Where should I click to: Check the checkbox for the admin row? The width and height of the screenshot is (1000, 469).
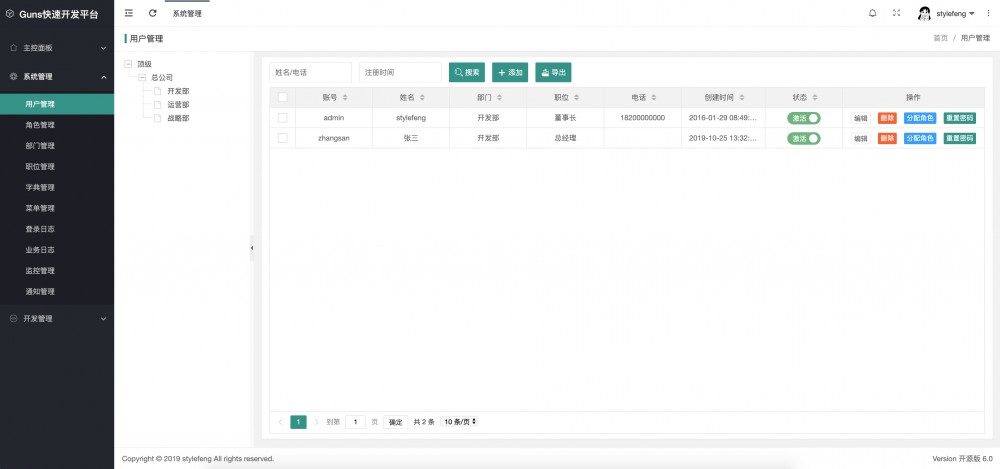(283, 118)
